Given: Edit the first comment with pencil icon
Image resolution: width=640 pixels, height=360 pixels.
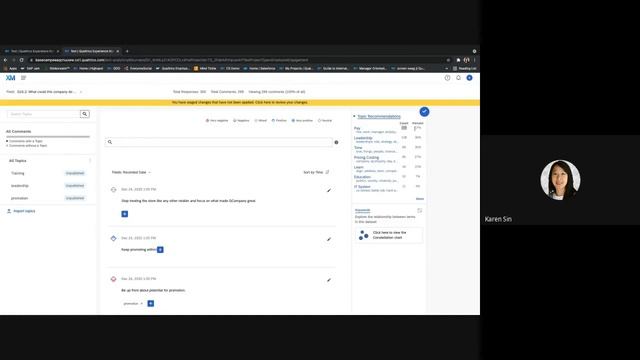Looking at the screenshot, I should [329, 190].
